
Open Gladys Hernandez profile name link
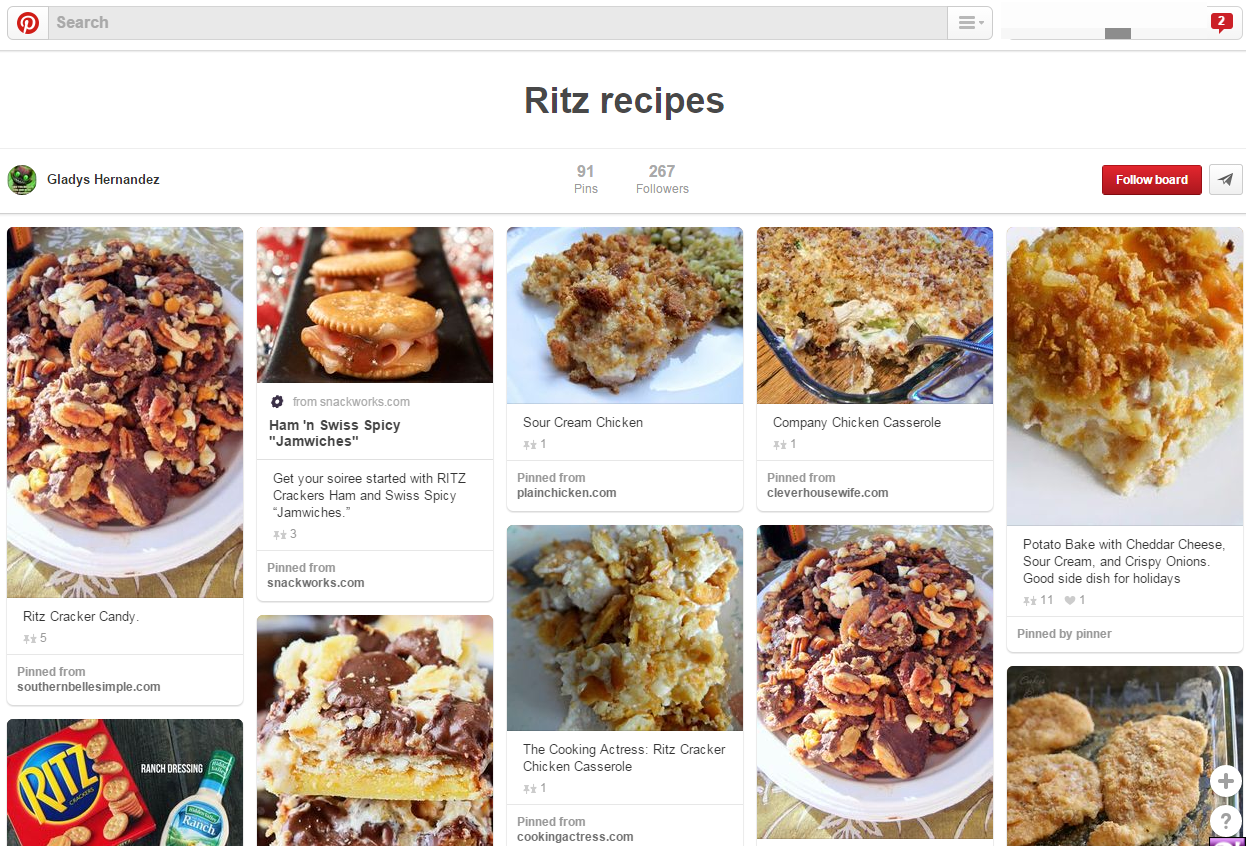click(103, 180)
